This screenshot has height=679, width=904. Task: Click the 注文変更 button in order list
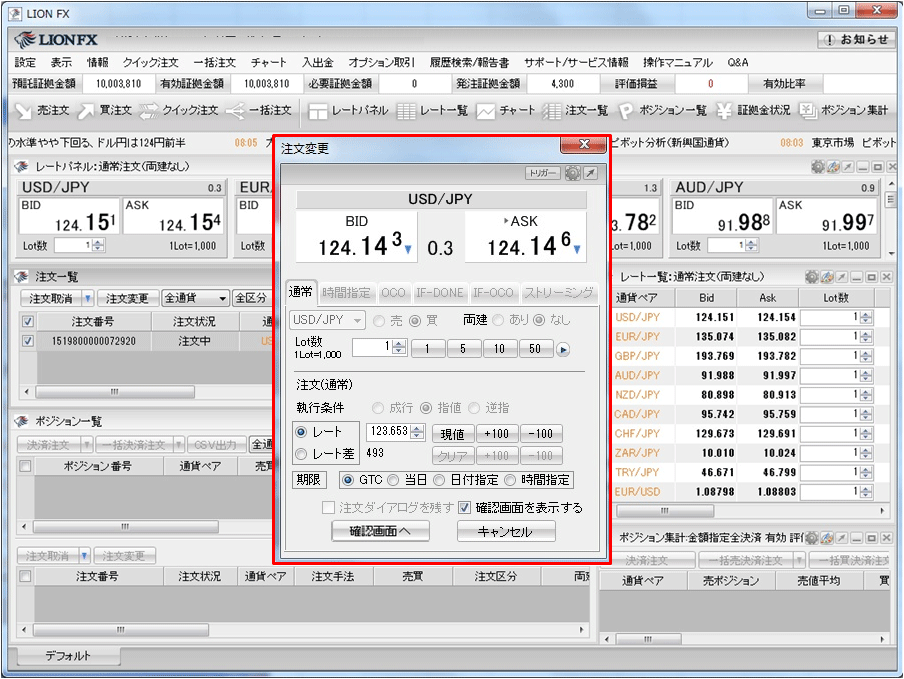[127, 298]
